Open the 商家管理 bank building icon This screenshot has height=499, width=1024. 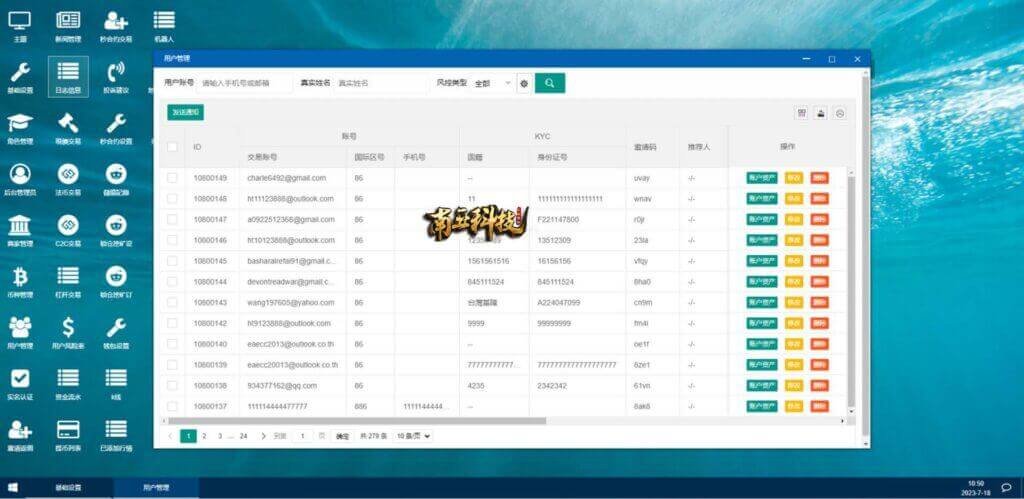20,224
